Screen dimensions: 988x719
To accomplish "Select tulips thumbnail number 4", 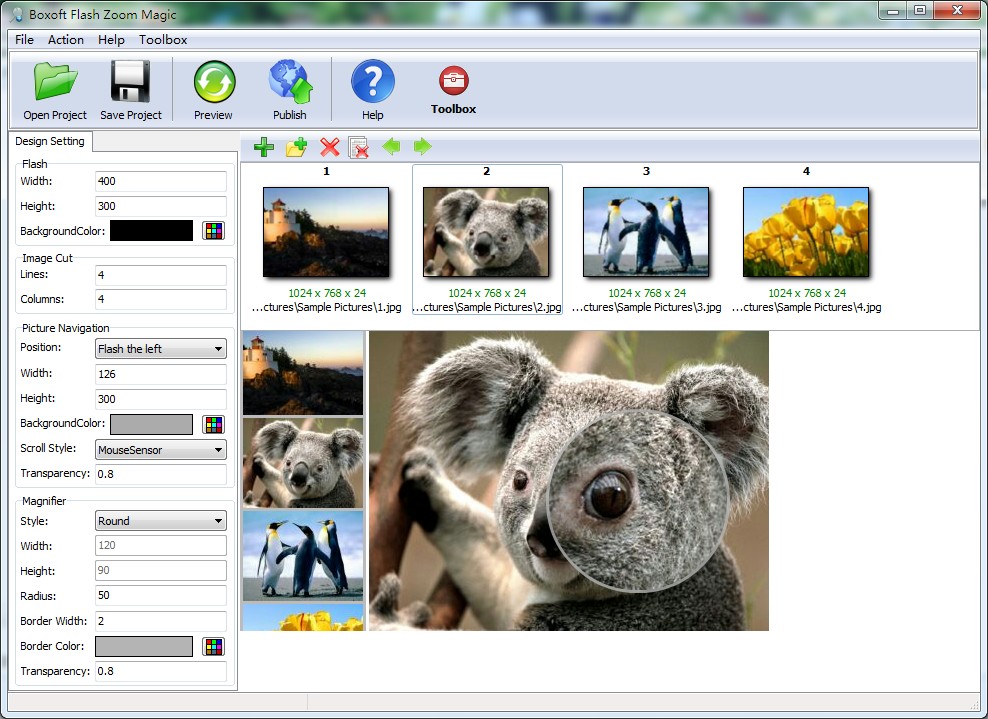I will (x=806, y=232).
